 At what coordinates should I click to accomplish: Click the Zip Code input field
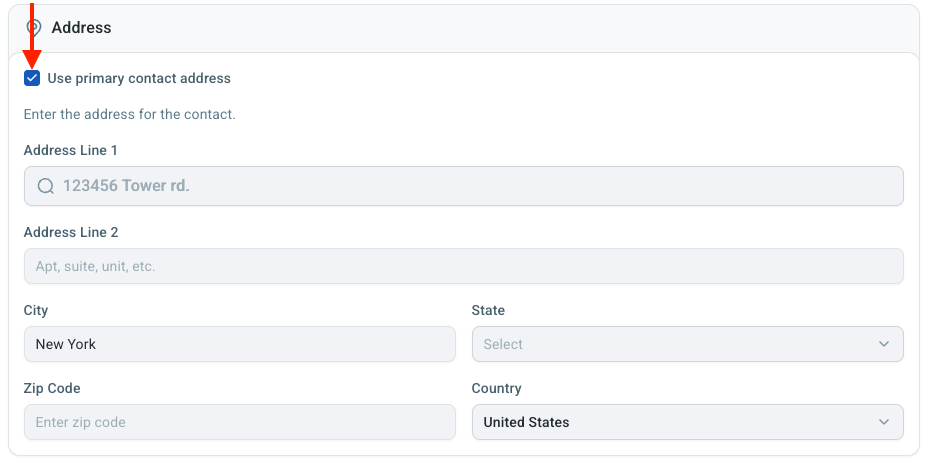pyautogui.click(x=239, y=422)
